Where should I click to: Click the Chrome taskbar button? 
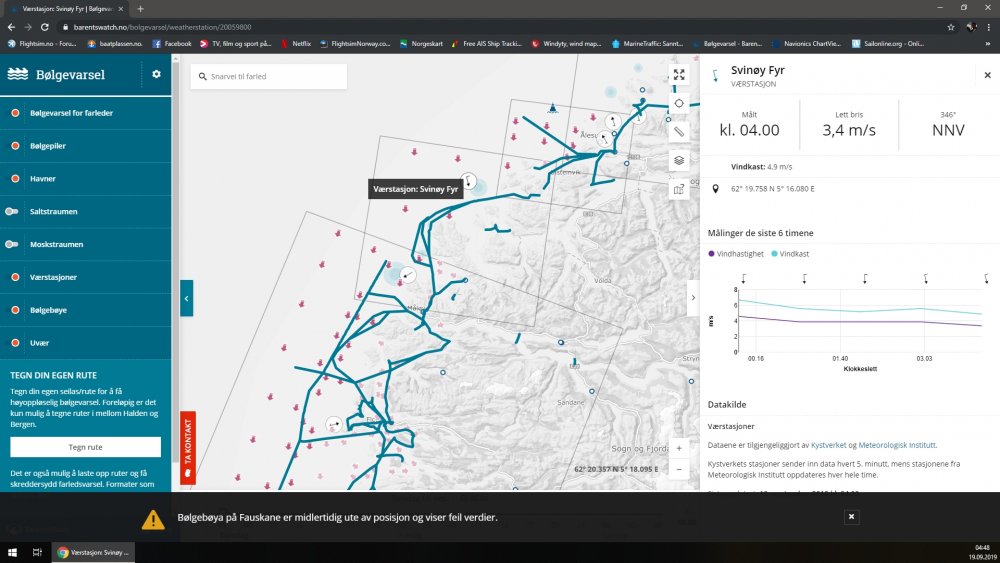pyautogui.click(x=94, y=553)
